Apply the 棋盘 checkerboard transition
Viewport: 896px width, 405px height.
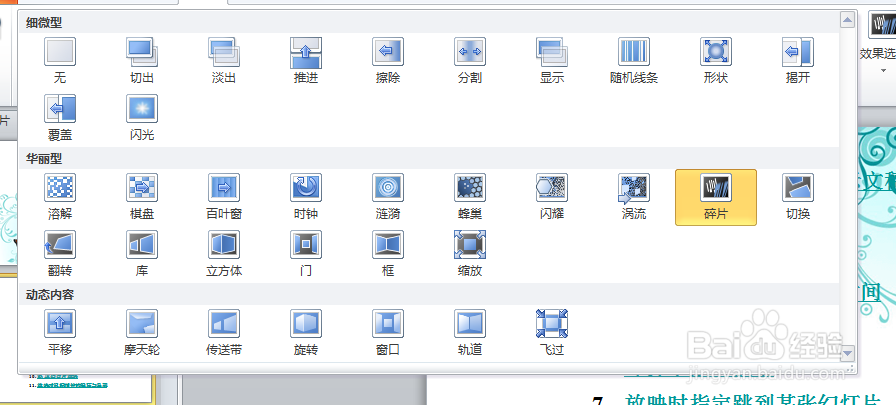pos(142,197)
